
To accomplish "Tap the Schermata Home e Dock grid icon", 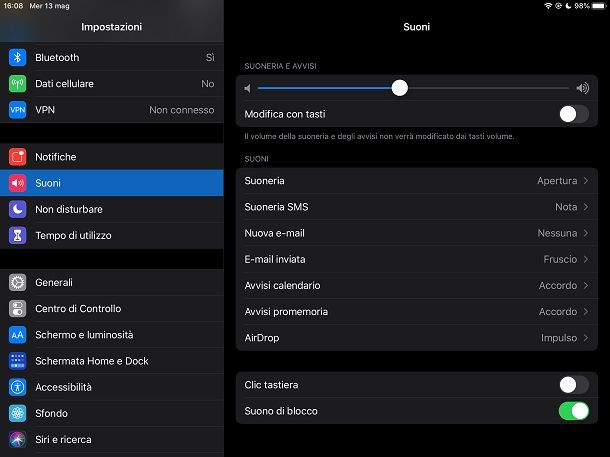I will [18, 361].
